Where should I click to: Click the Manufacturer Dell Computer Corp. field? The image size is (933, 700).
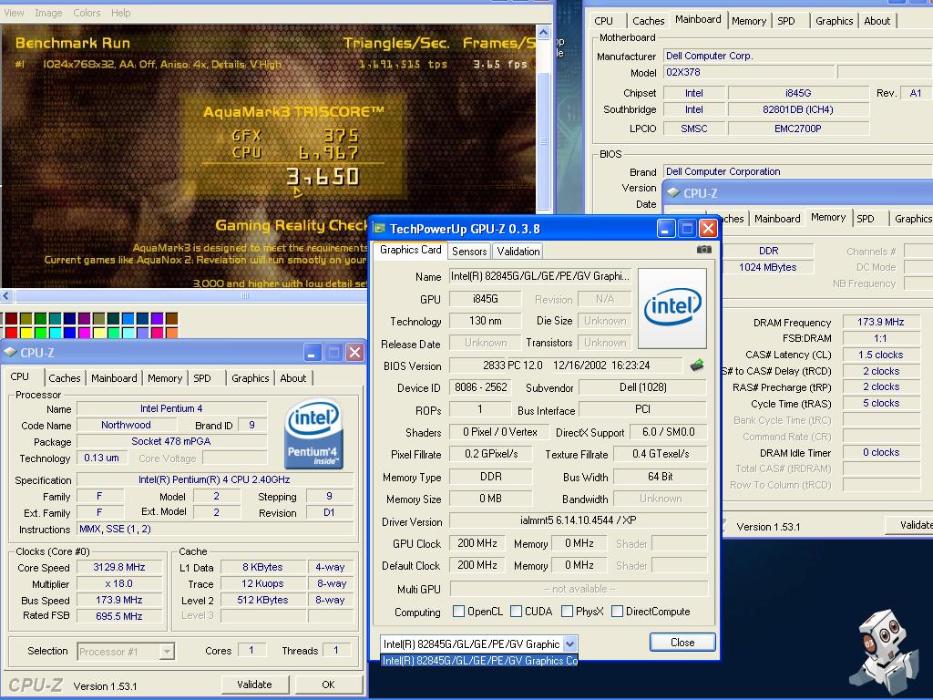click(x=797, y=56)
